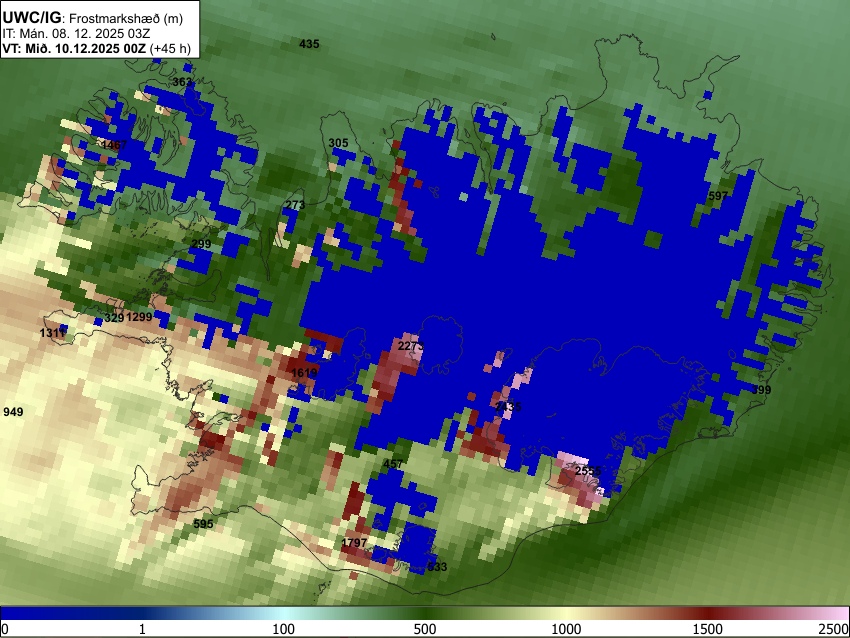The image size is (850, 638).
Task: Click the map value '595'
Action: point(203,524)
